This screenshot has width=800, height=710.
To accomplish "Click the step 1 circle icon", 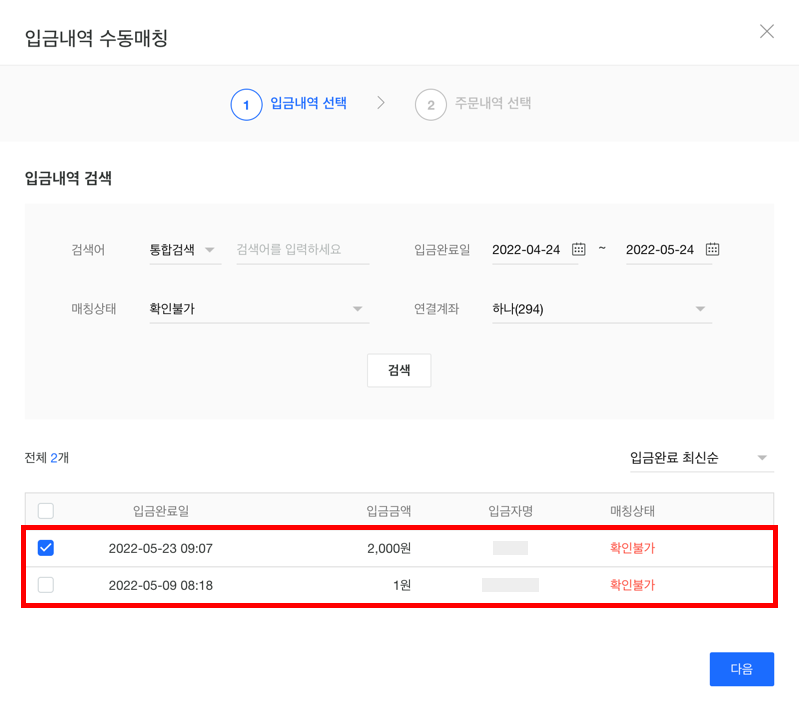I will 246,105.
